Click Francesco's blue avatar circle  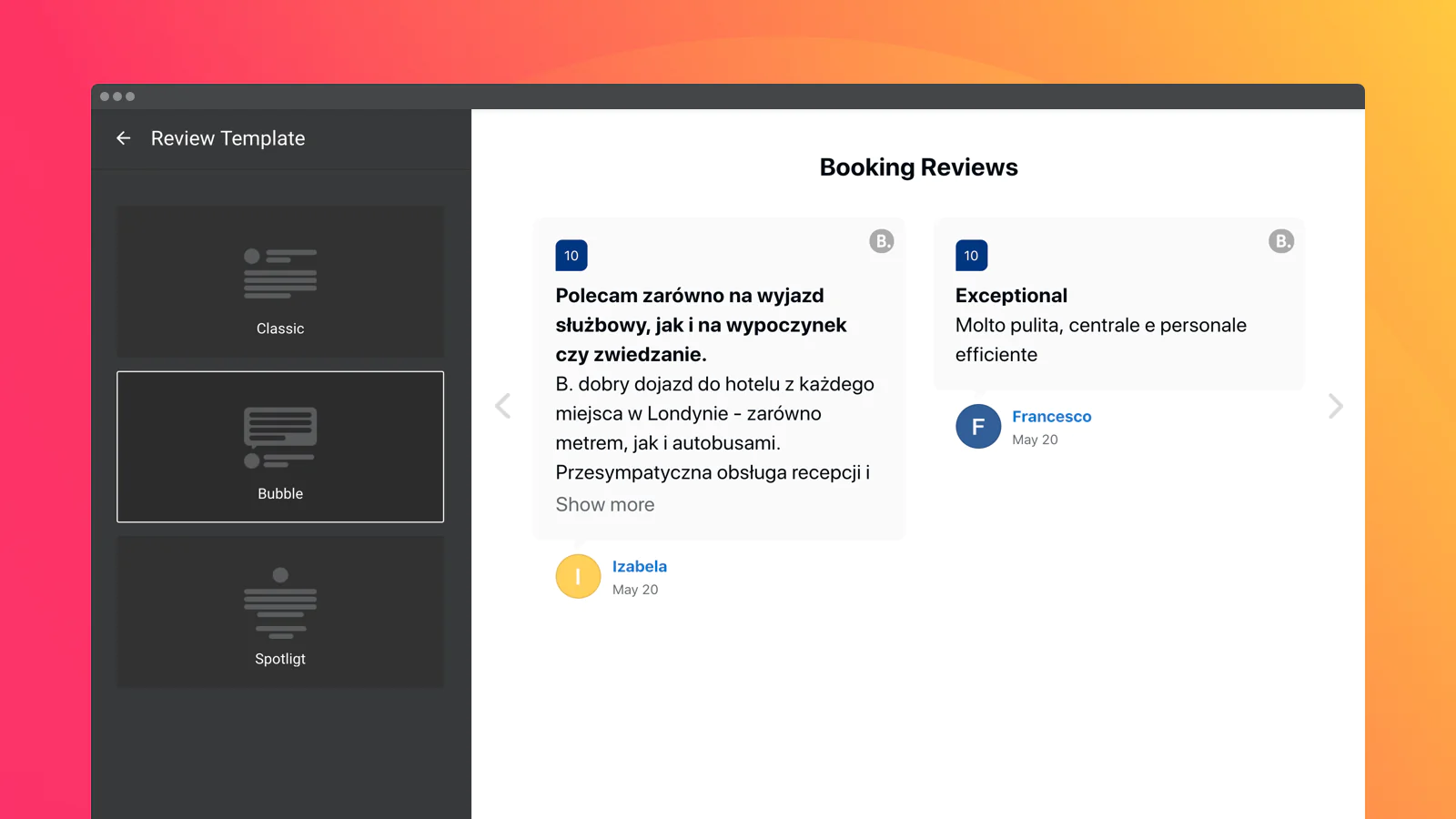978,427
